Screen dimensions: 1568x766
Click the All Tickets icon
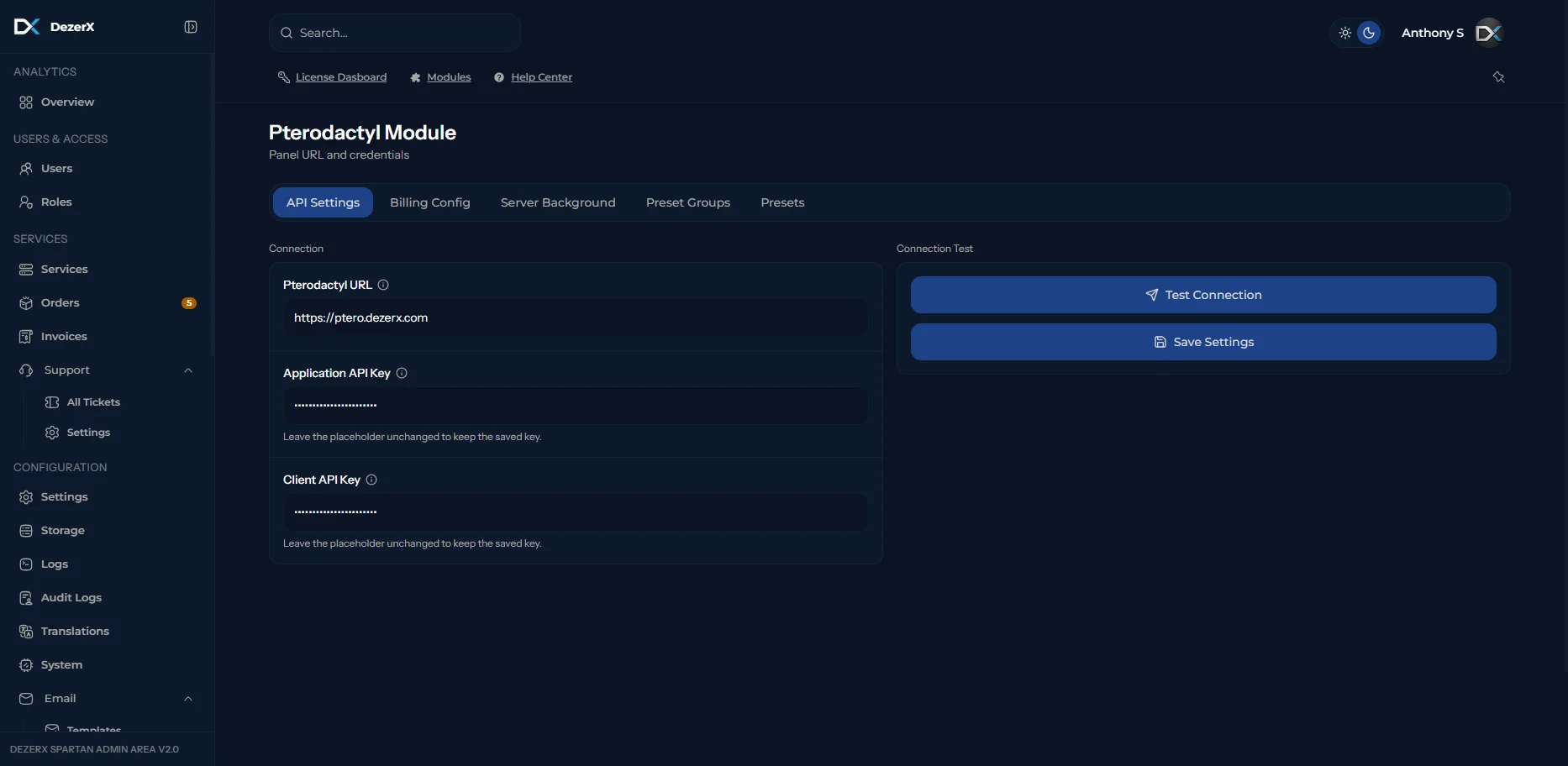[x=52, y=402]
